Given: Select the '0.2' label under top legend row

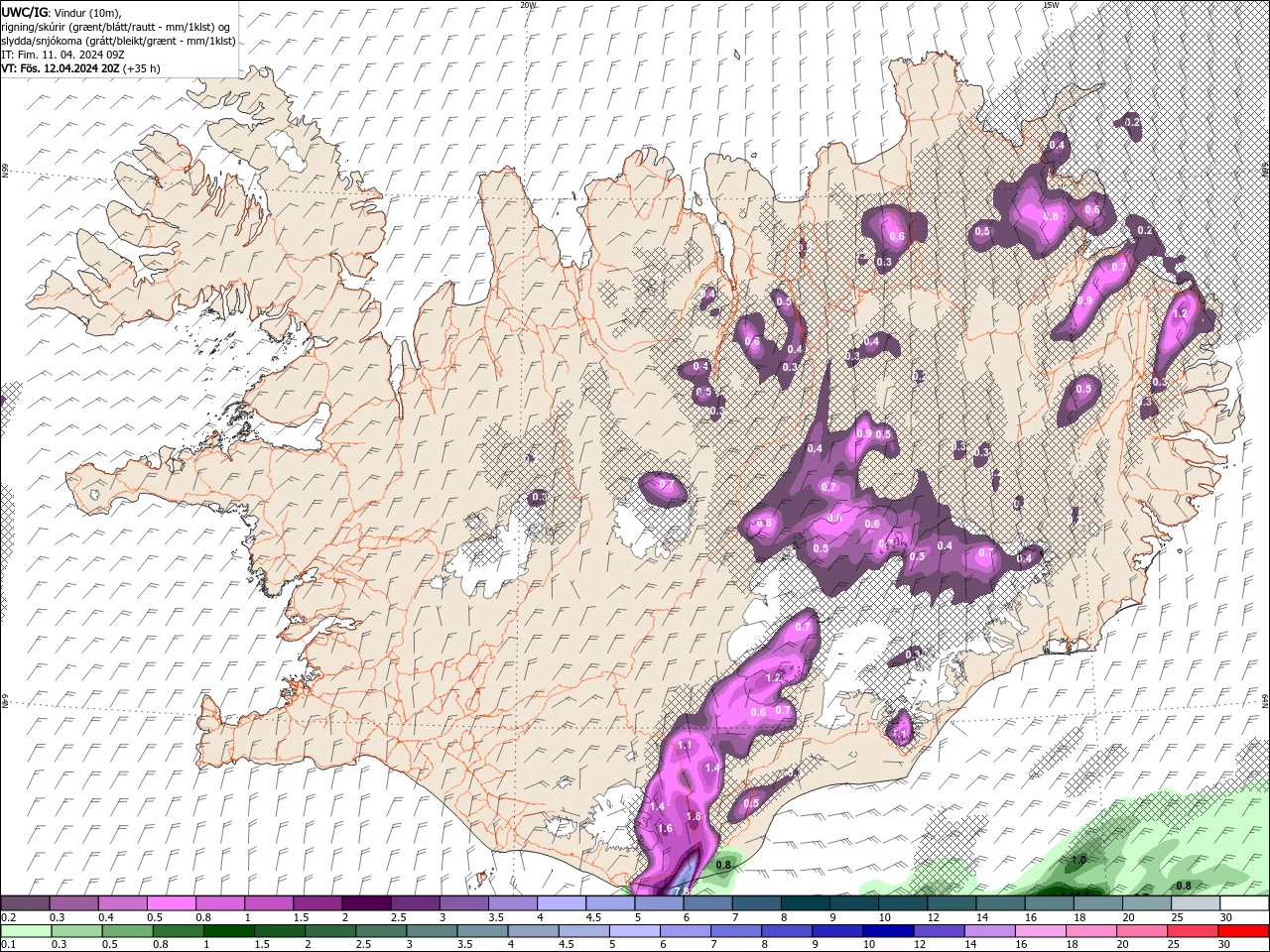Looking at the screenshot, I should (x=8, y=917).
